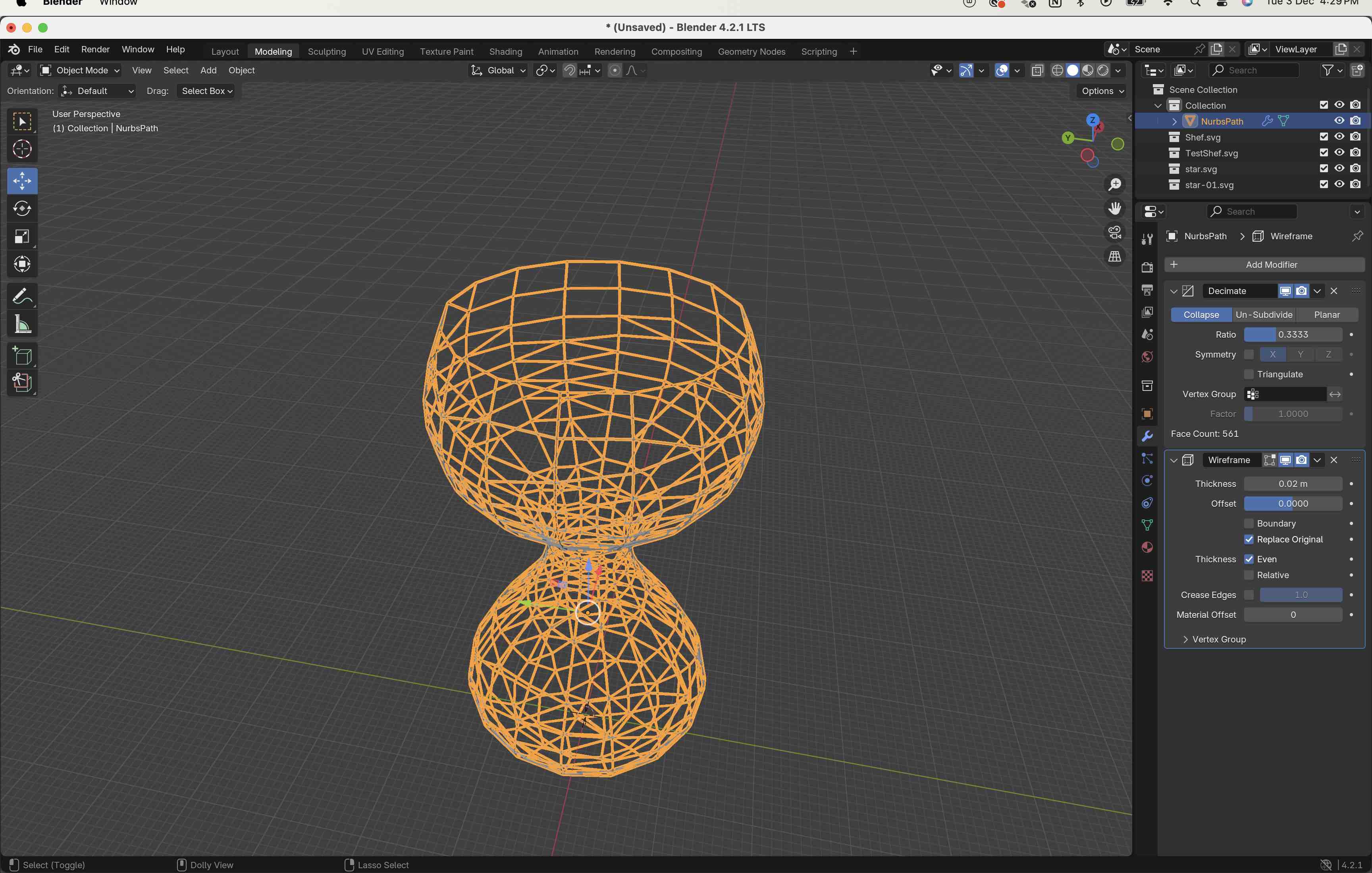
Task: Hide NurbsPath in viewport
Action: (x=1339, y=121)
